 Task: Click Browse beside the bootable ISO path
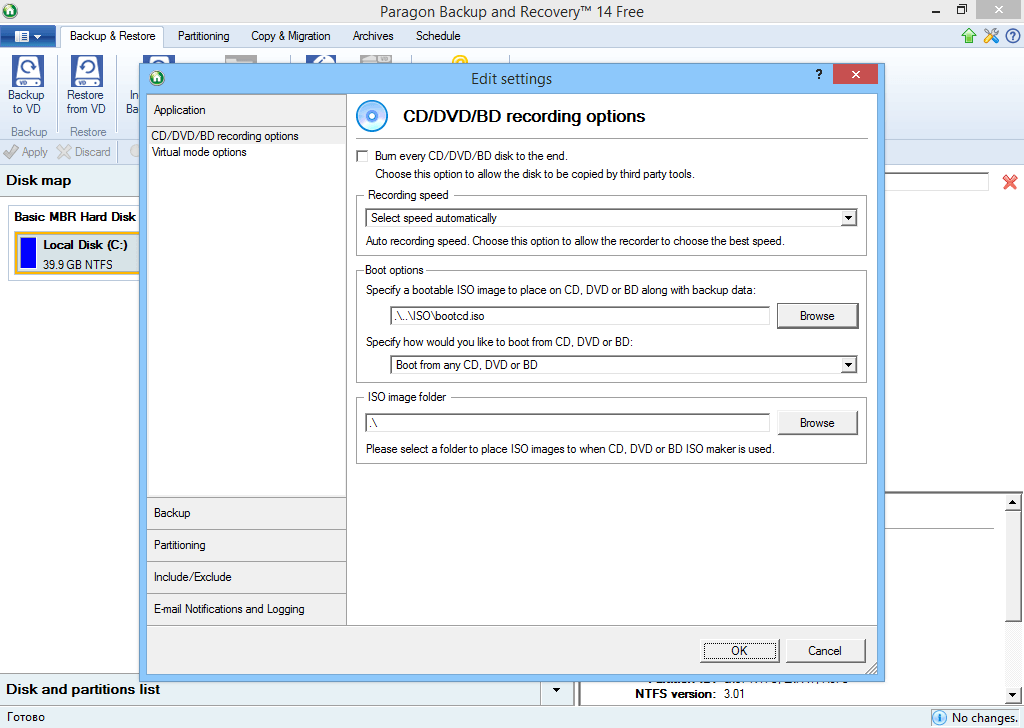click(x=817, y=315)
